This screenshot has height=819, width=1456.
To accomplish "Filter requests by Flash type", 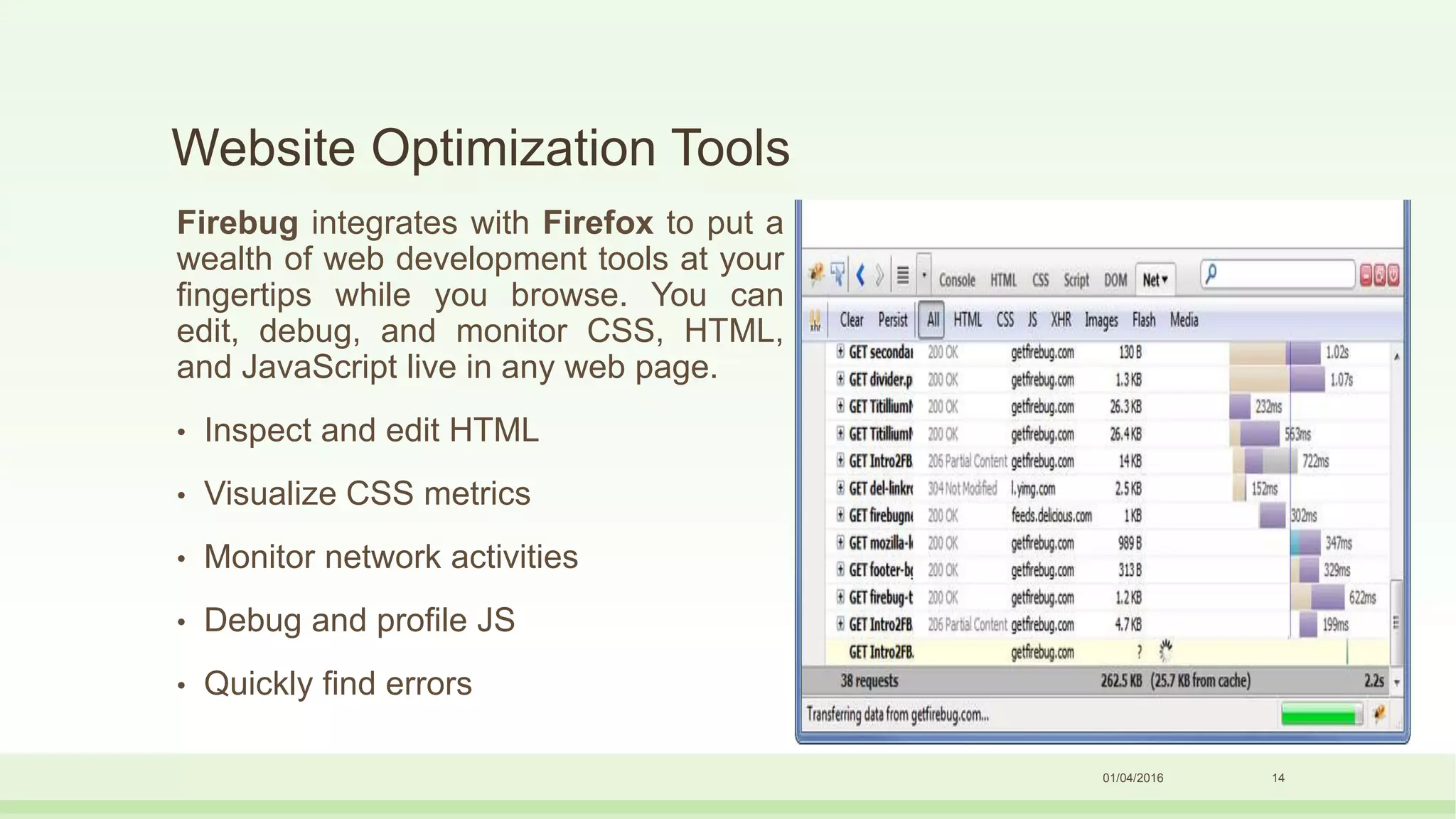I will coord(1144,320).
